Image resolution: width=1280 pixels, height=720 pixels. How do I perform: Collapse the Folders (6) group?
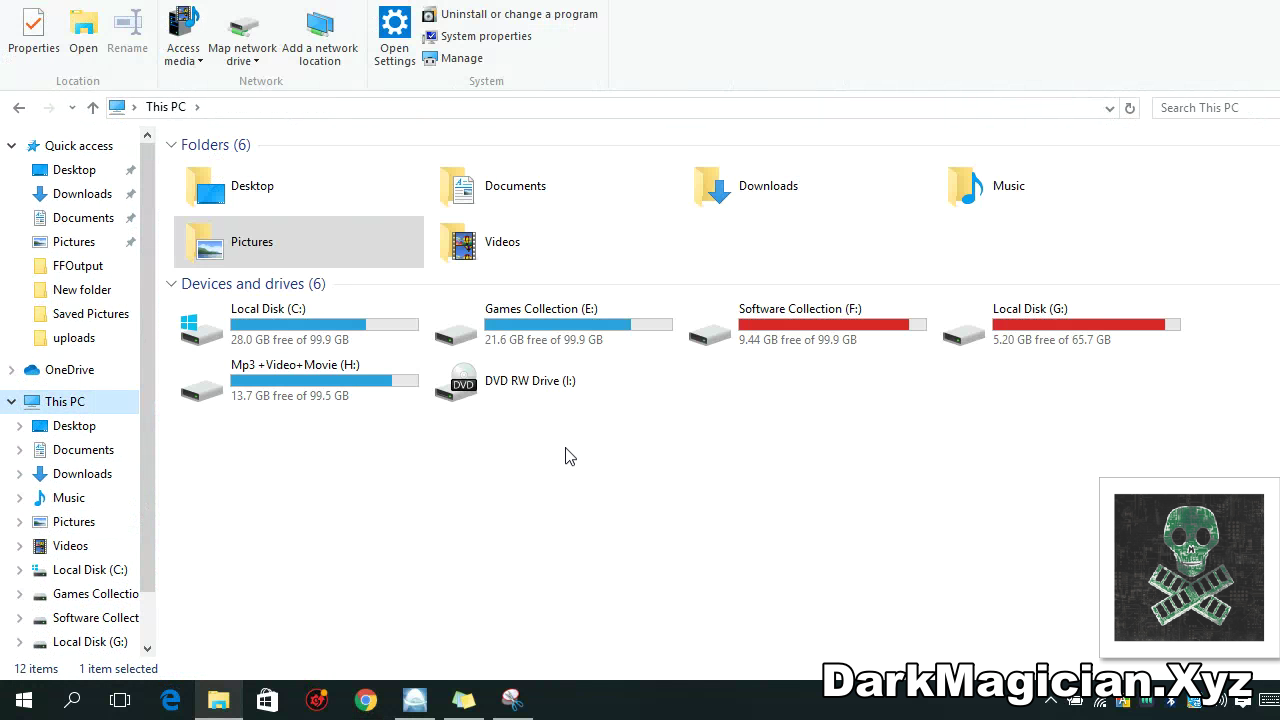point(171,145)
